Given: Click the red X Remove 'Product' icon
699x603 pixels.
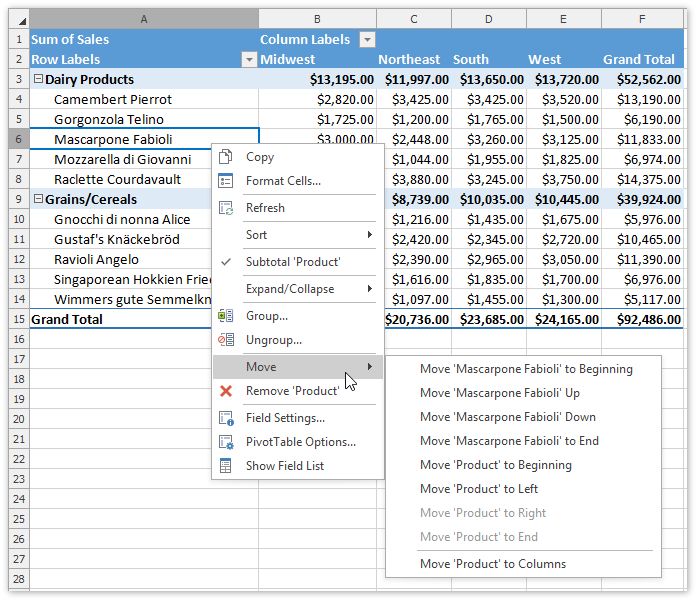Looking at the screenshot, I should [x=226, y=391].
